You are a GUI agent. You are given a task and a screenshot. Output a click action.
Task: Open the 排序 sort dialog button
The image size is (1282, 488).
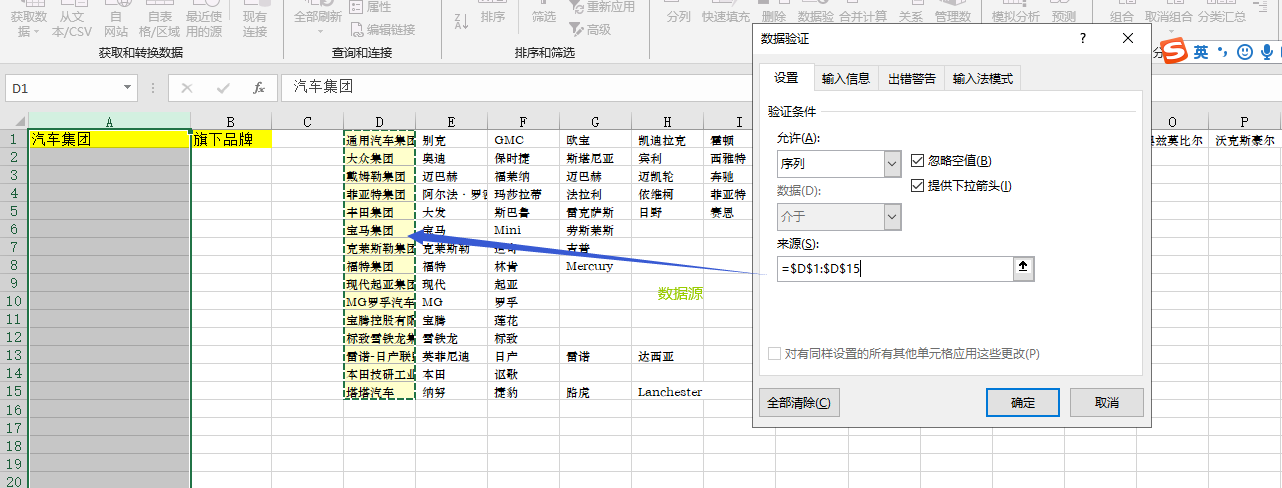[x=493, y=14]
